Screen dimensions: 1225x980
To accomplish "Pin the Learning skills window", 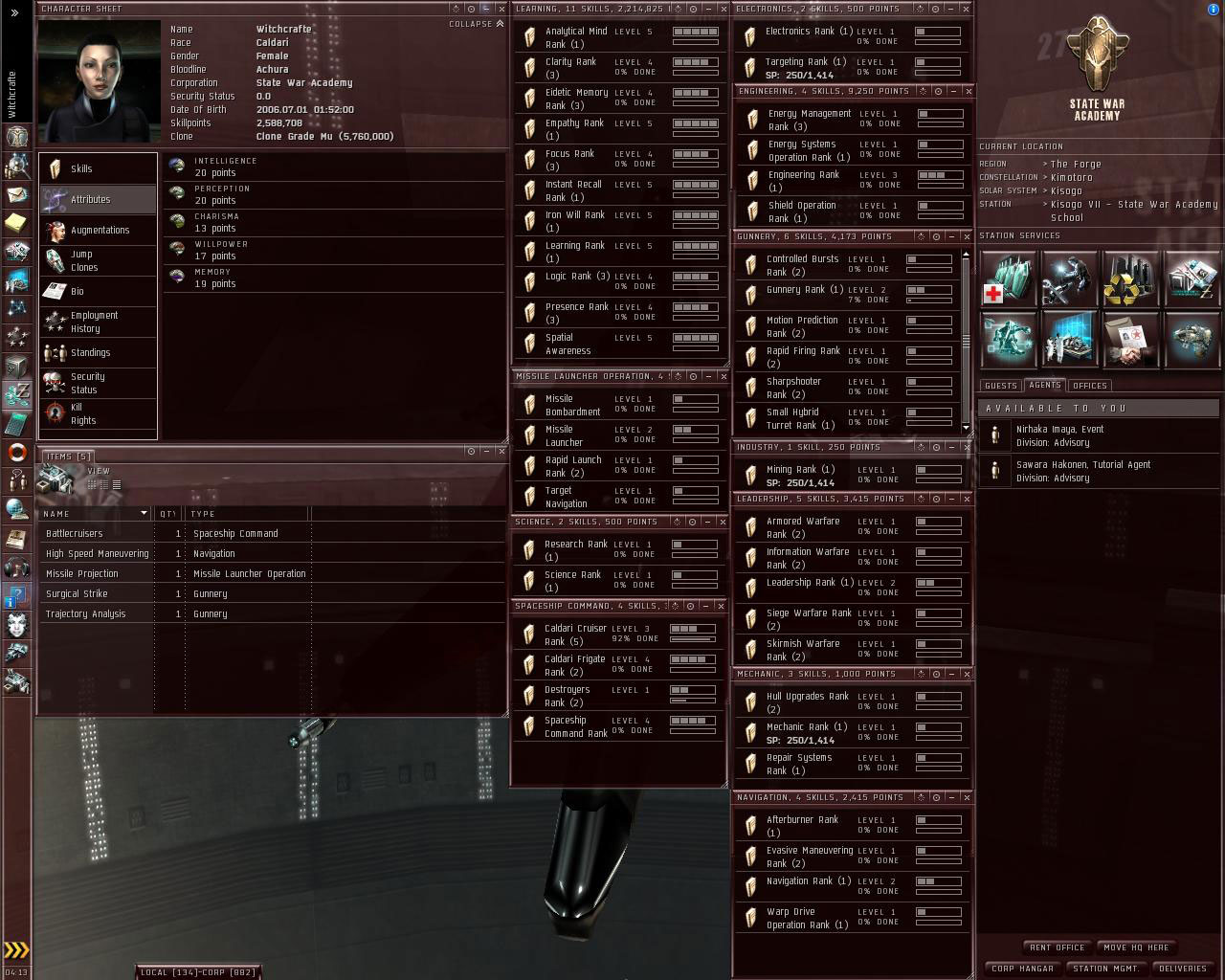I will (x=693, y=9).
